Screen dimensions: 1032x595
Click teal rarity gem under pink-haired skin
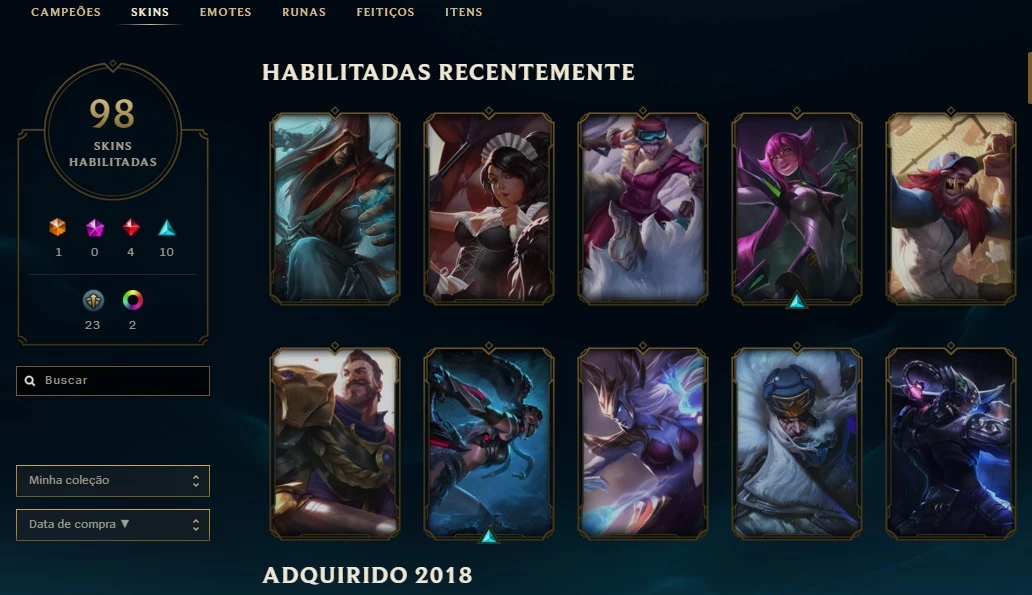[797, 301]
